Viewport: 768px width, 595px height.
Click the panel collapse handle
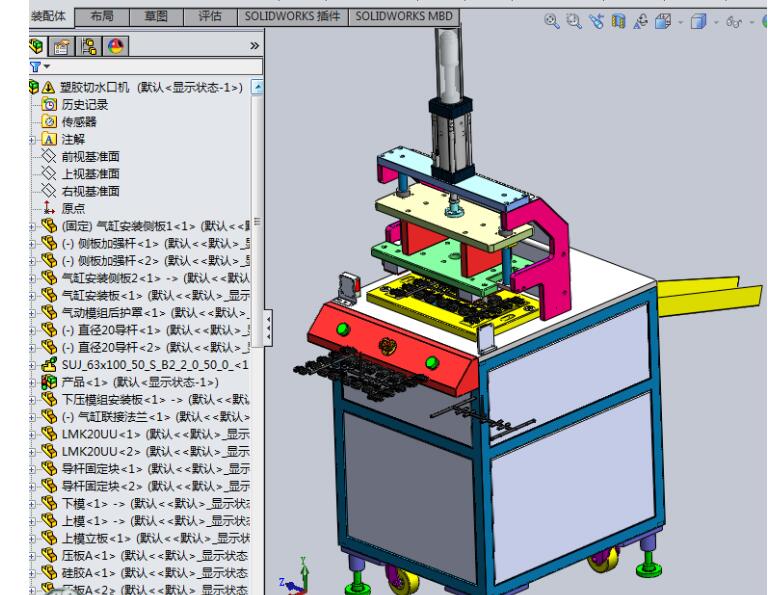[268, 328]
